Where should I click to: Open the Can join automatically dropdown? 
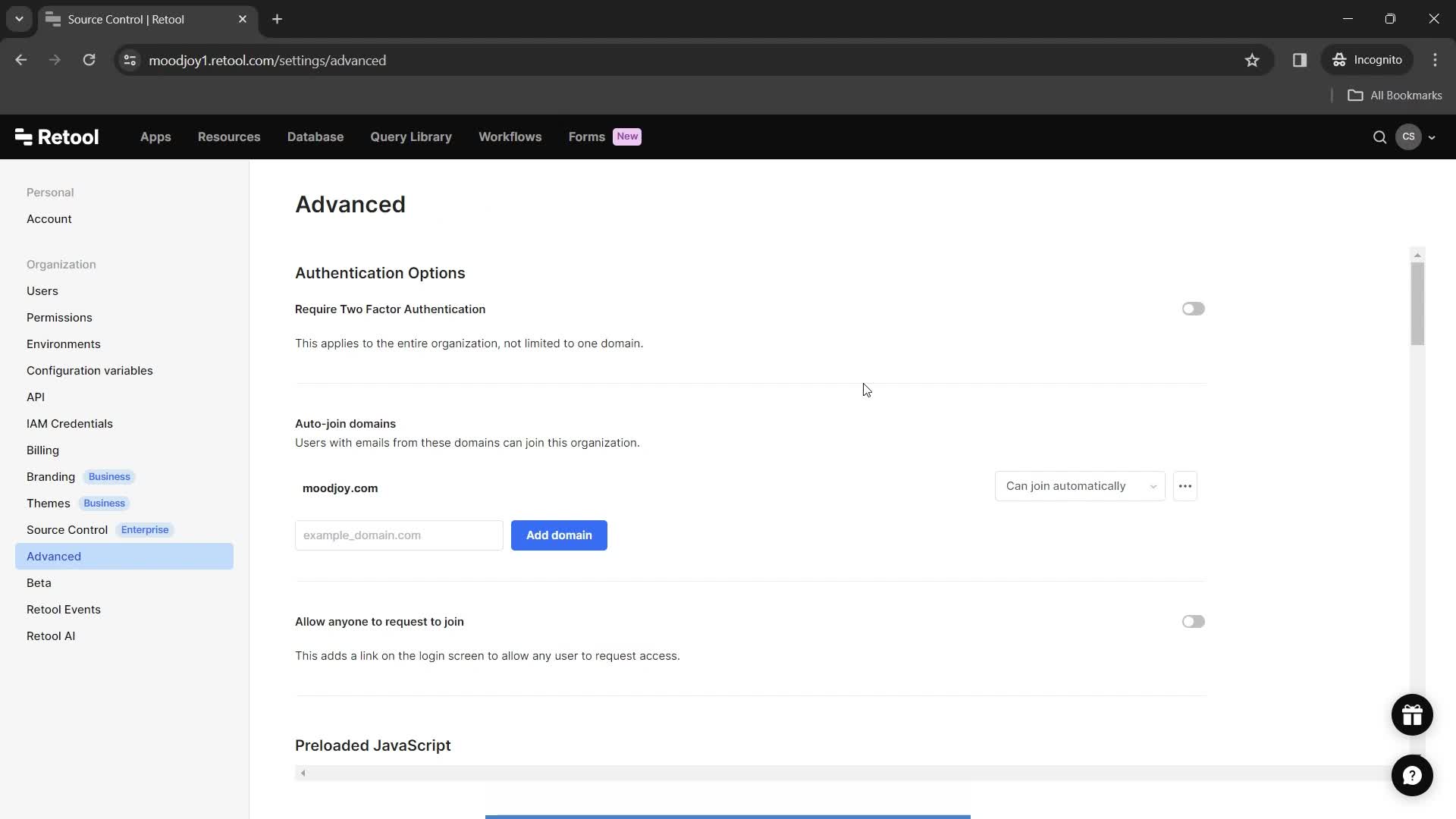pyautogui.click(x=1079, y=486)
